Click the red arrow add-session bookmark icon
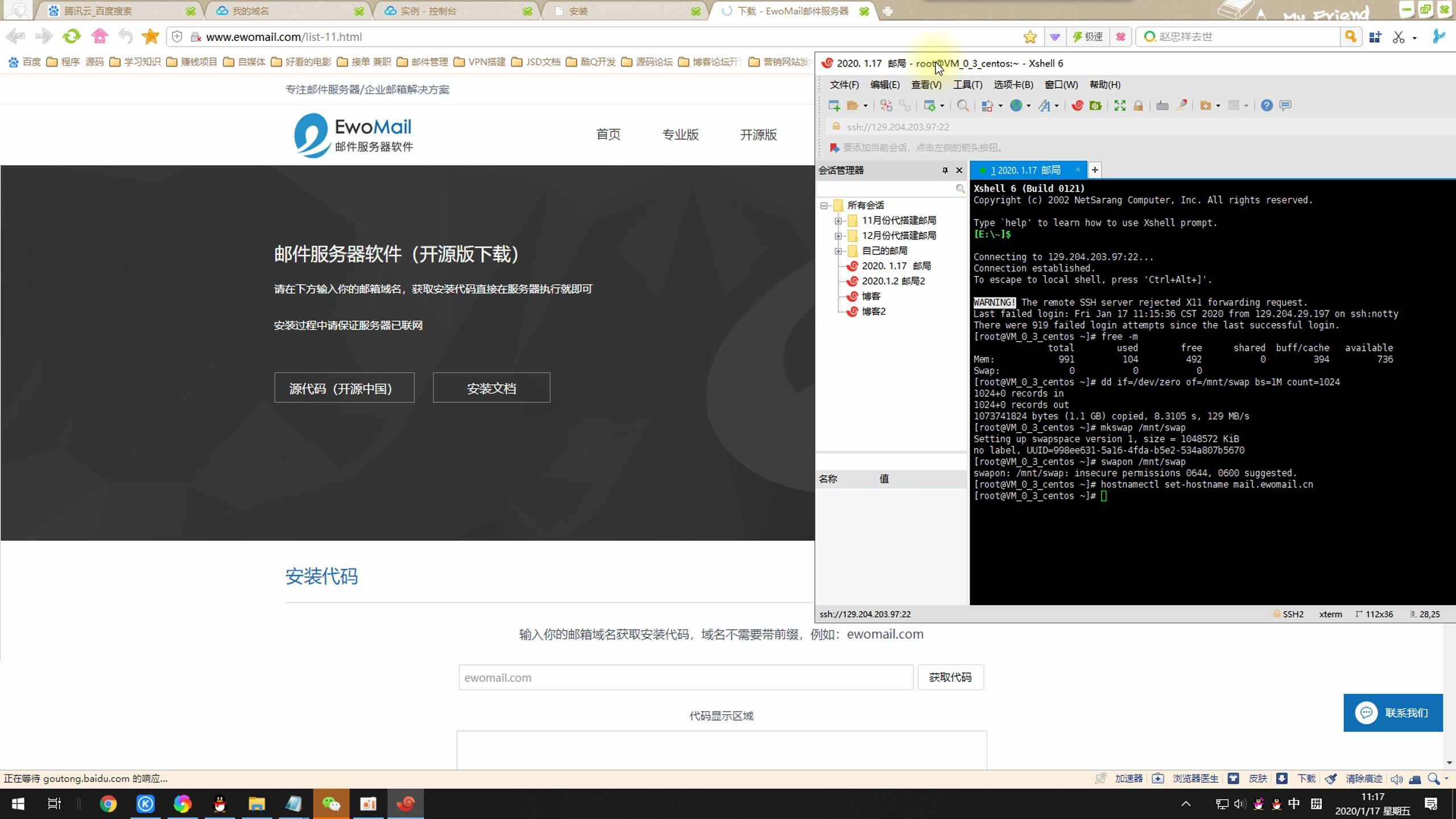Image resolution: width=1456 pixels, height=819 pixels. 834,148
